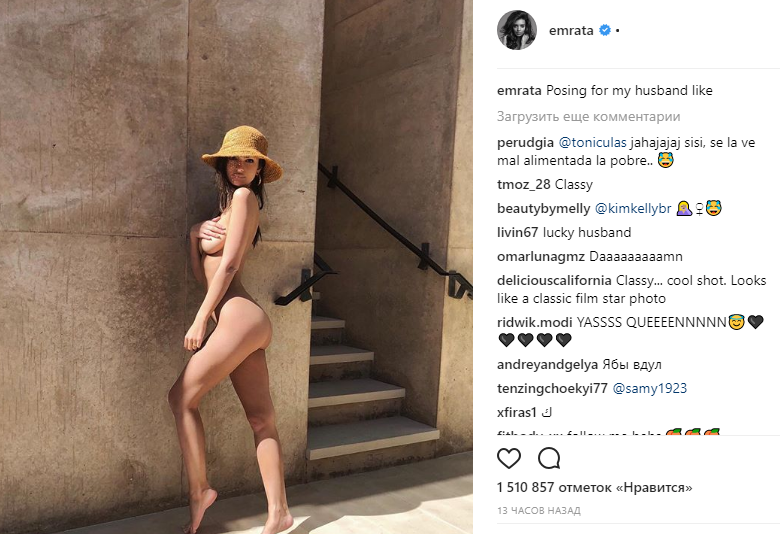This screenshot has height=534, width=780.
Task: Visit andreyandgelya commenter profile
Action: click(547, 364)
